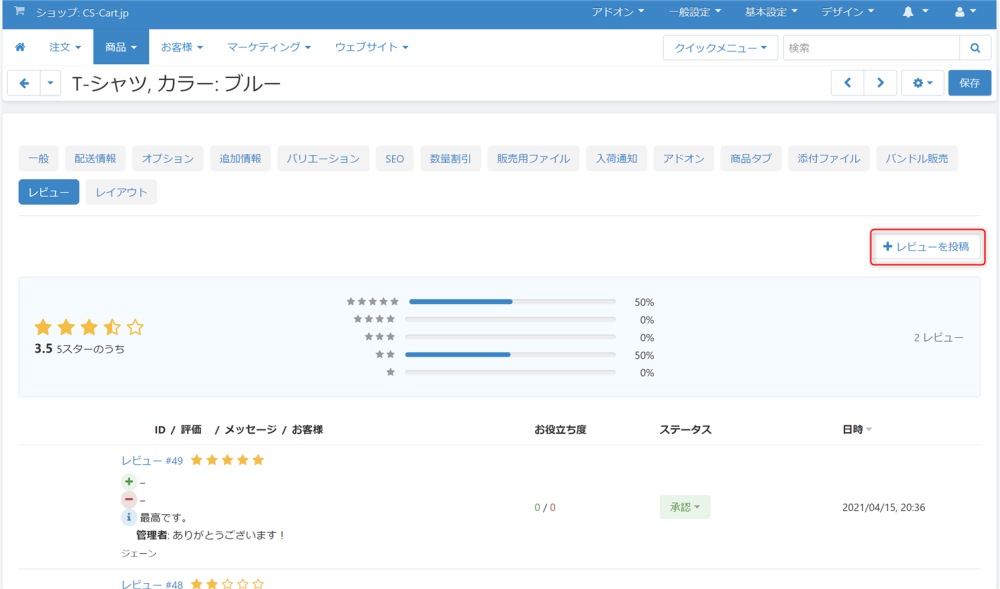Click the home icon in navigation bar
Image resolution: width=1000 pixels, height=589 pixels.
click(x=20, y=47)
